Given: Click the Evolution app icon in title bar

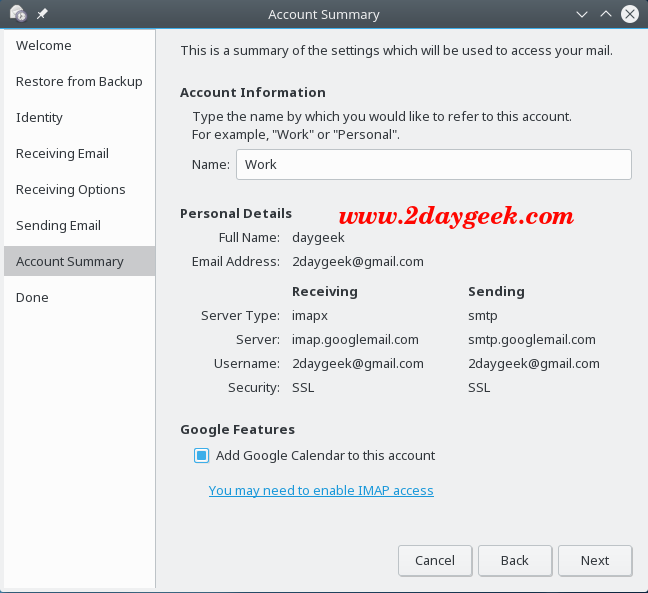Looking at the screenshot, I should (x=18, y=14).
